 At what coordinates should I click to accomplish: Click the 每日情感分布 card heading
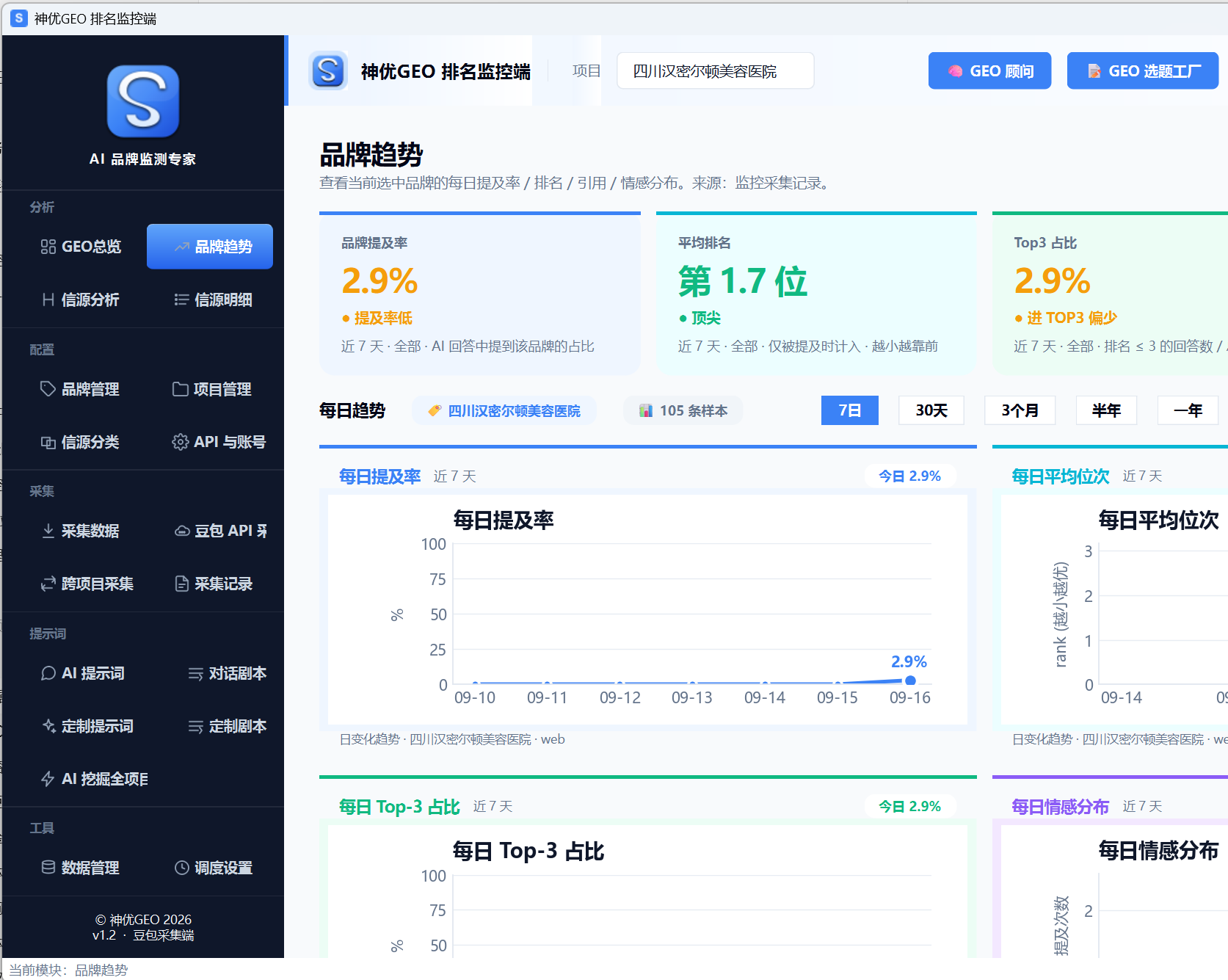click(1061, 807)
